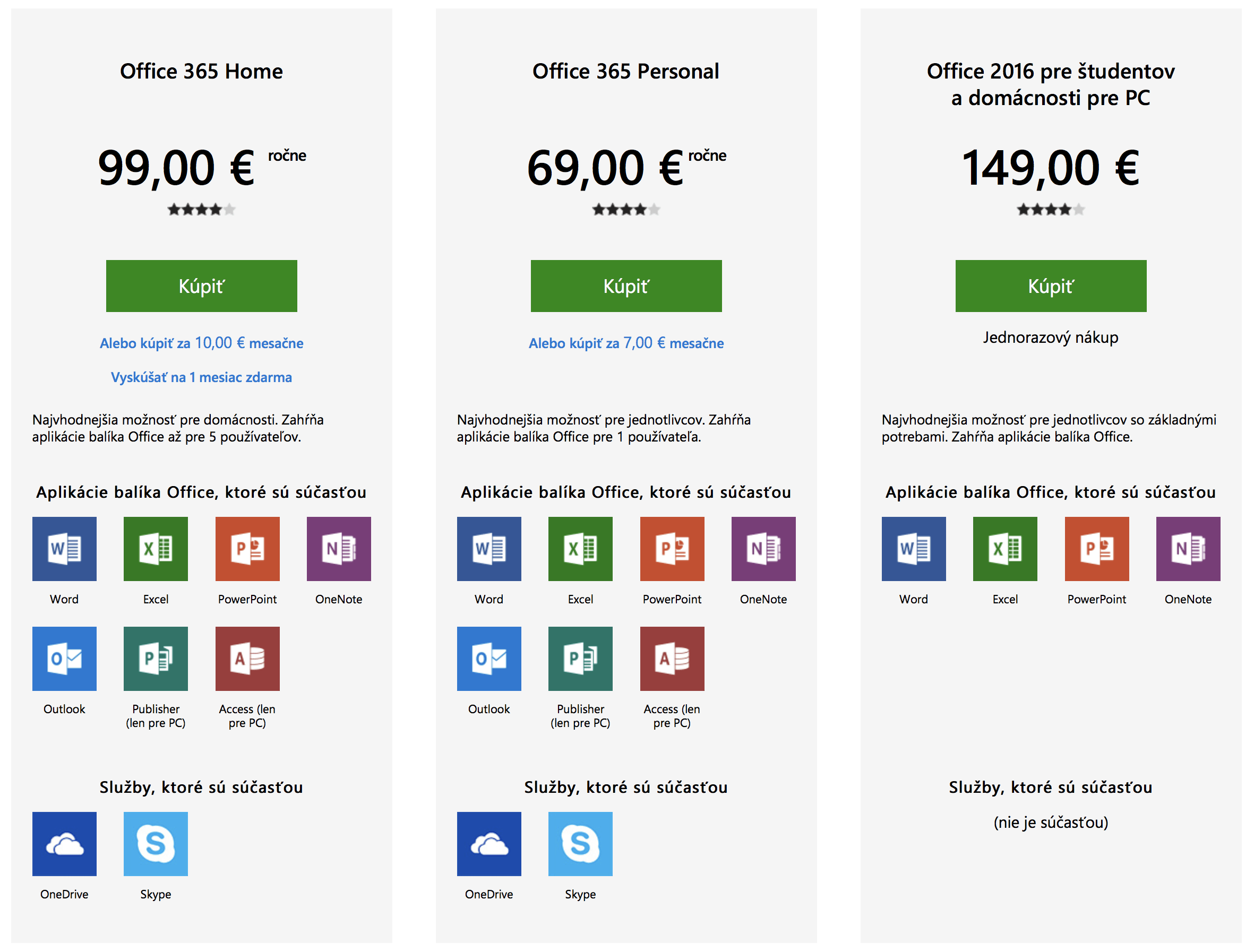Click Kúpiť button for Office 365 Home
The width and height of the screenshot is (1254, 952).
(x=201, y=285)
